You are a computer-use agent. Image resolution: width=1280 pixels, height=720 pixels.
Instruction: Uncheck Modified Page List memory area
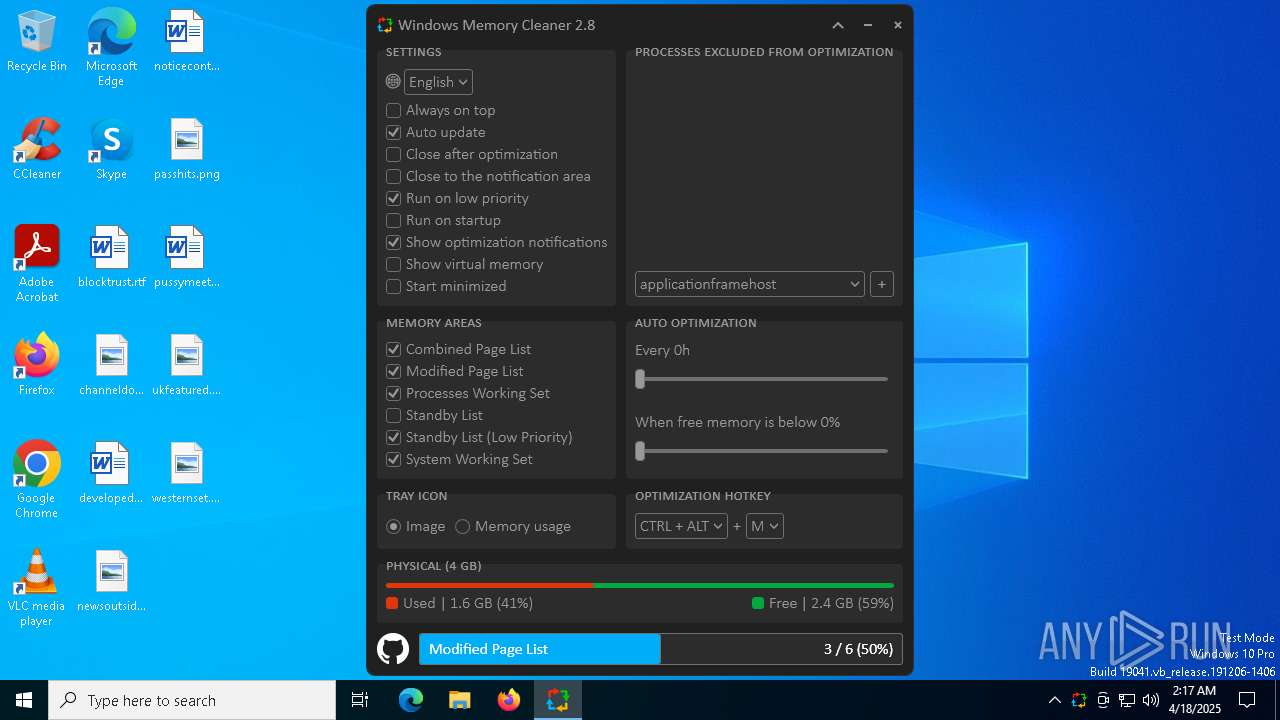coord(455,371)
